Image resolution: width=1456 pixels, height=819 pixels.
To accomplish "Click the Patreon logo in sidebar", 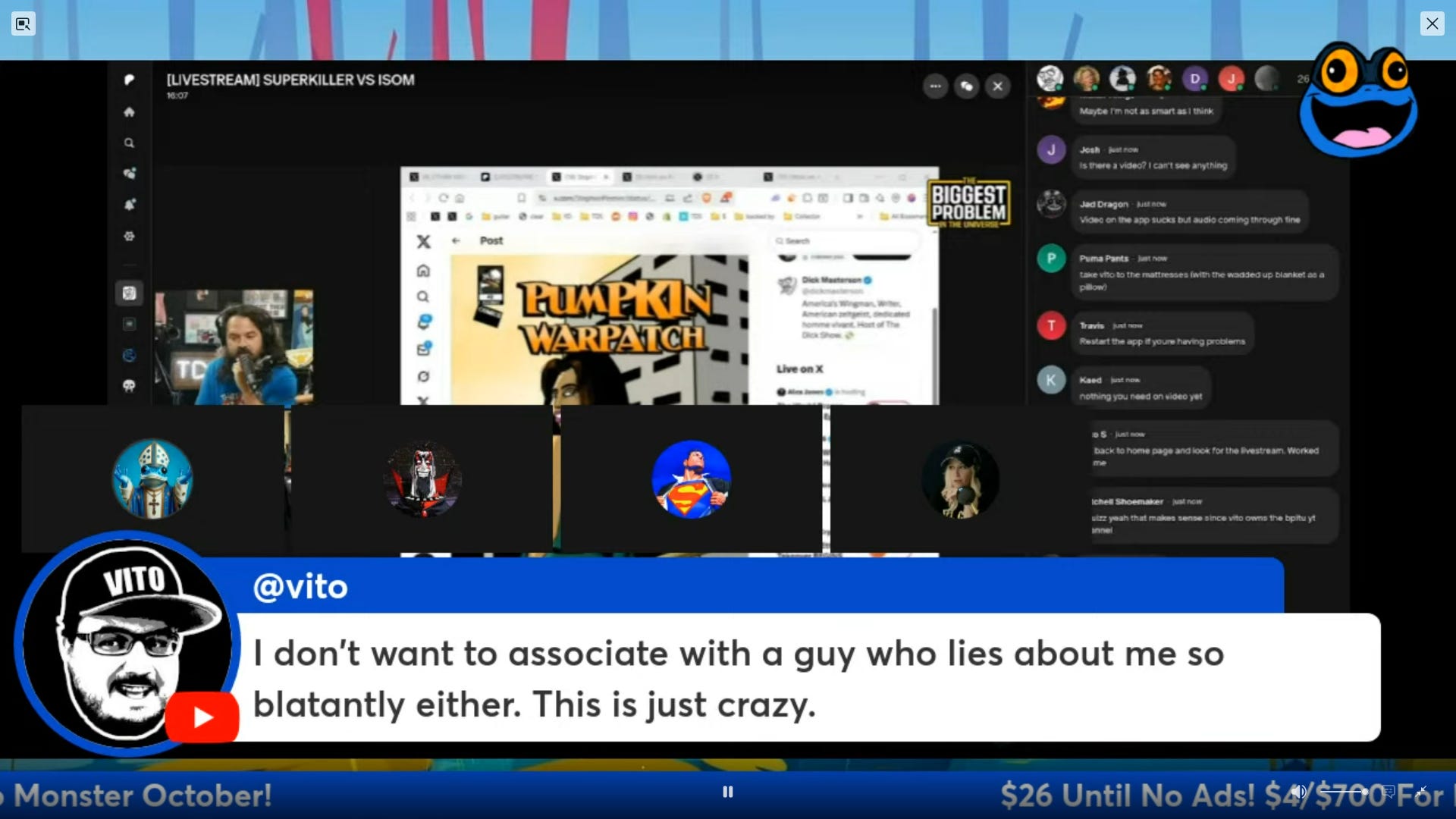I will pyautogui.click(x=129, y=80).
